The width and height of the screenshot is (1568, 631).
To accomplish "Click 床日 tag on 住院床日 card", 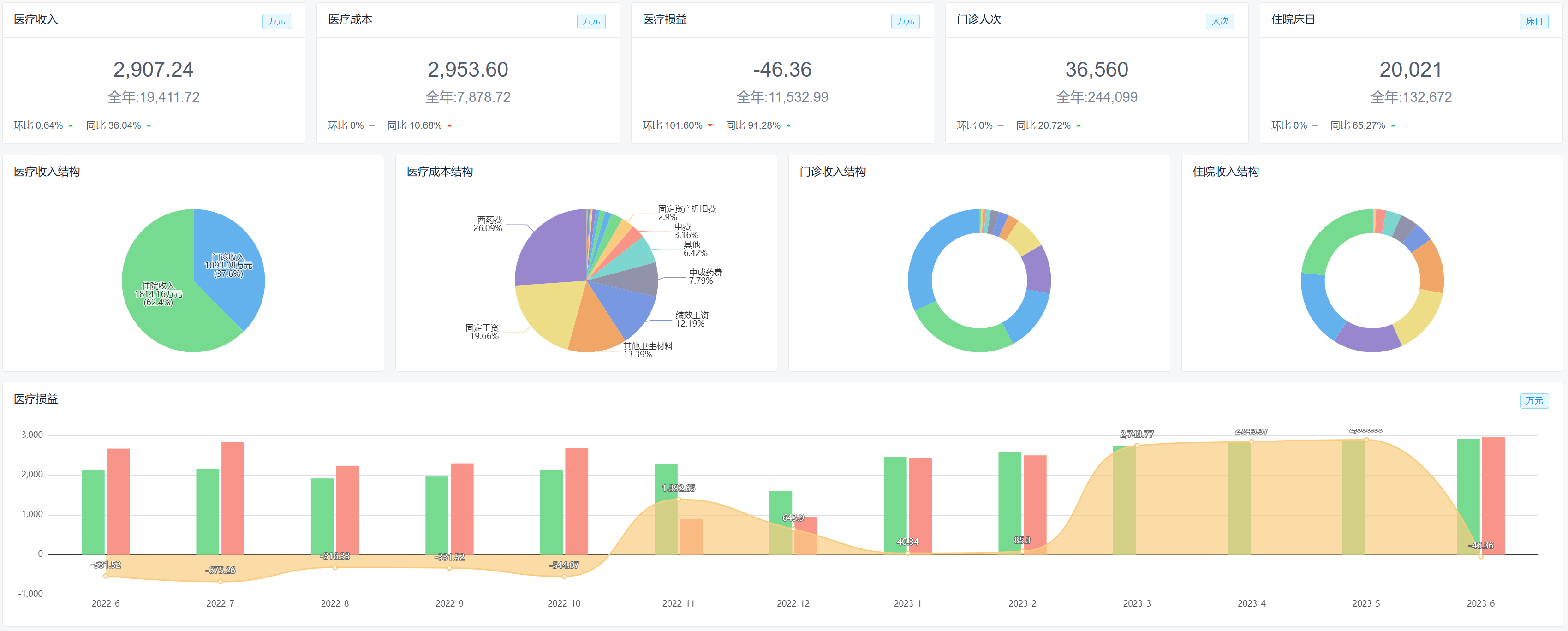I will (x=1534, y=21).
